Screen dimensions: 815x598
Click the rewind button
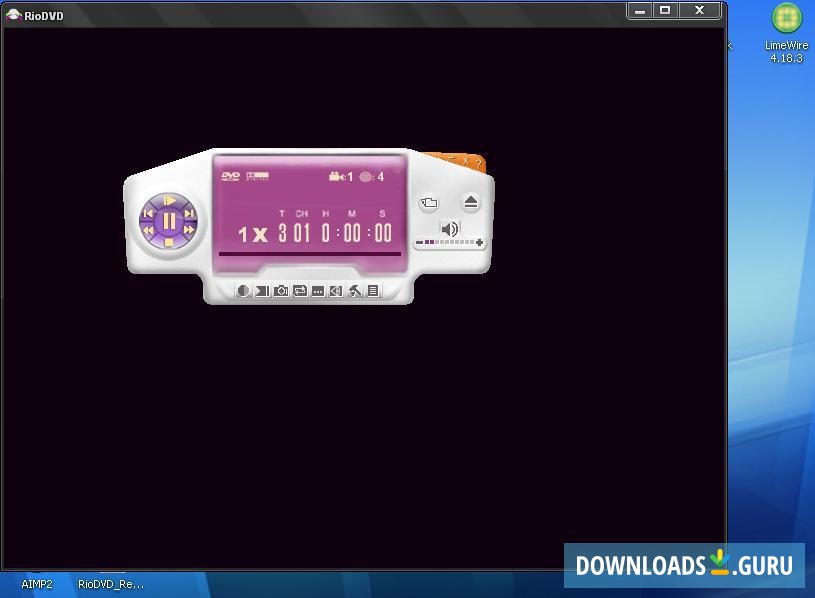coord(149,230)
